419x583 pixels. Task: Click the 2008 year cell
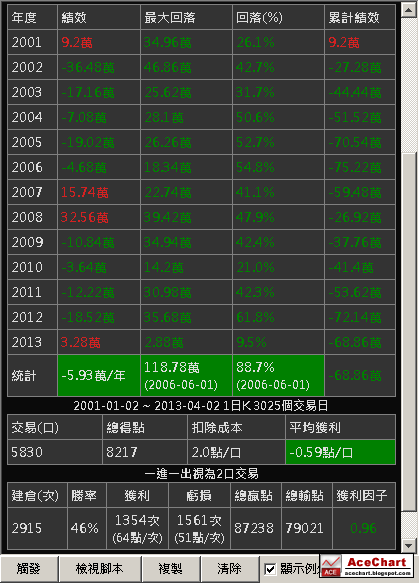pos(32,217)
